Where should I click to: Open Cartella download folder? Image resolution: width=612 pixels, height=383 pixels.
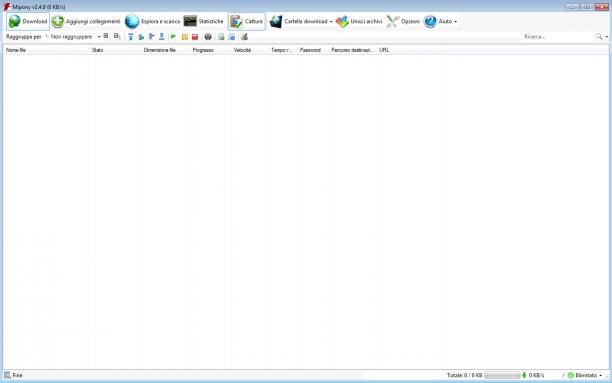(299, 21)
